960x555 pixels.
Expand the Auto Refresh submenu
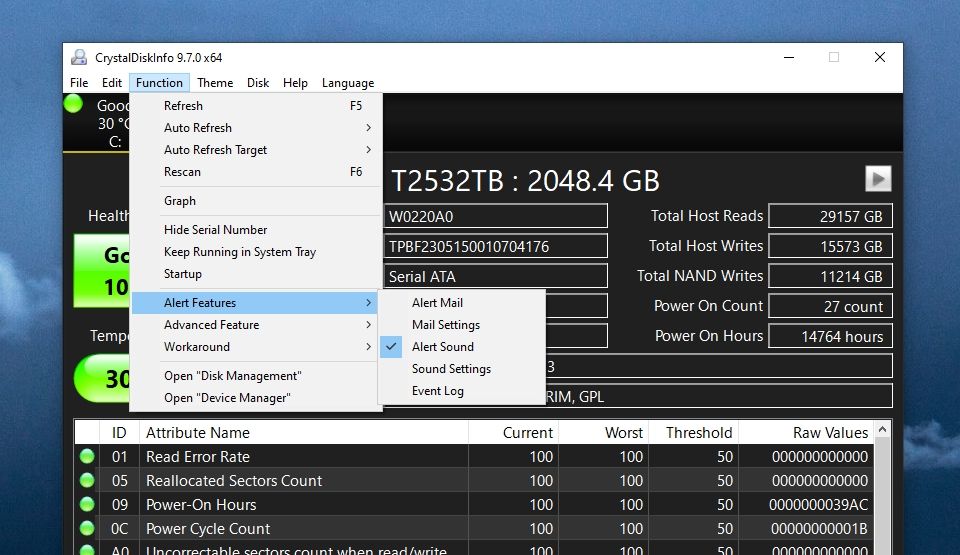256,127
